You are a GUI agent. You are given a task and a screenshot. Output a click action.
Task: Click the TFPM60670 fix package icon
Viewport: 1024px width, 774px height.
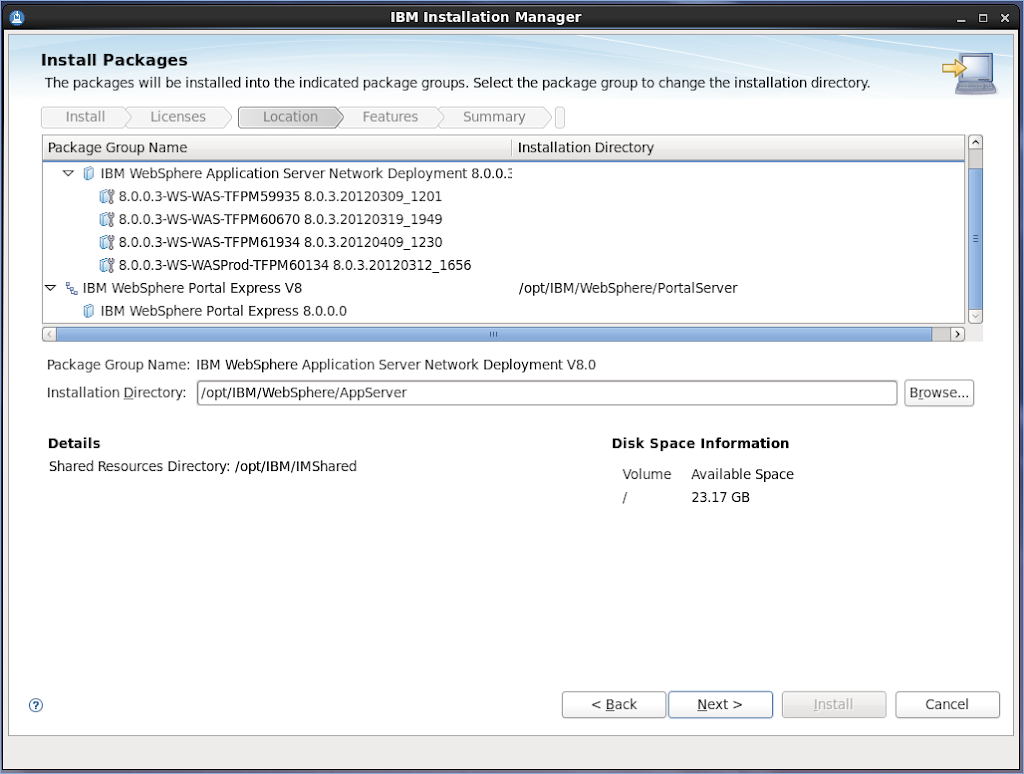pyautogui.click(x=107, y=219)
